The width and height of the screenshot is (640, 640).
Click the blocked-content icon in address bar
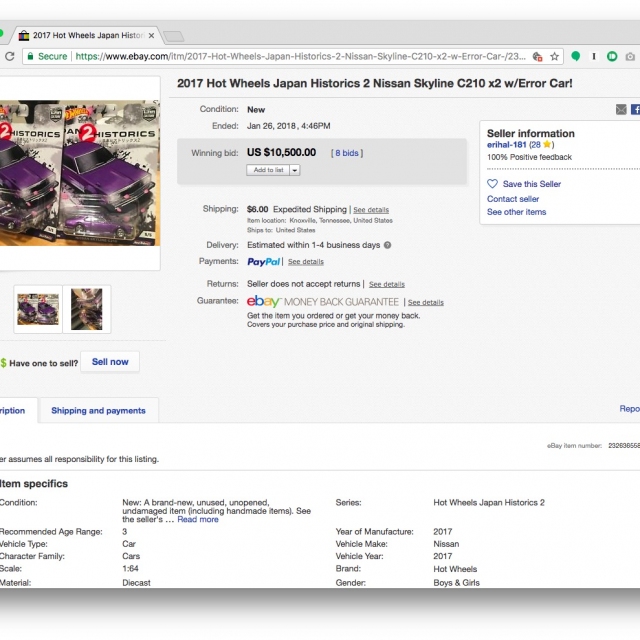[538, 57]
